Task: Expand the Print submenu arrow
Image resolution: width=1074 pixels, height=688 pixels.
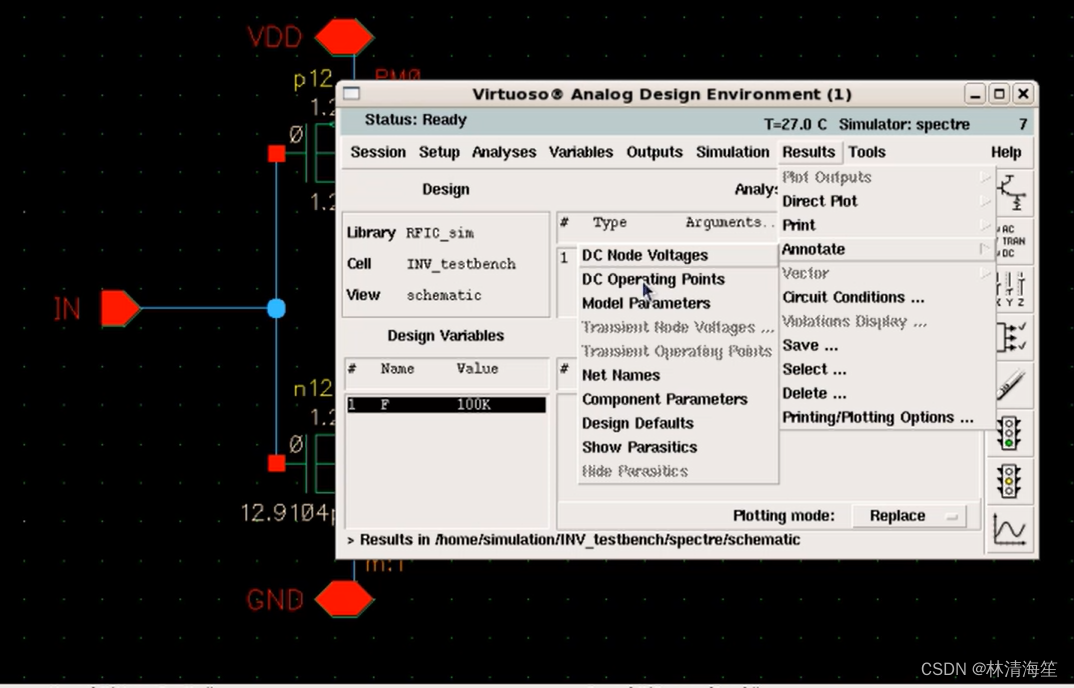Action: click(x=985, y=225)
